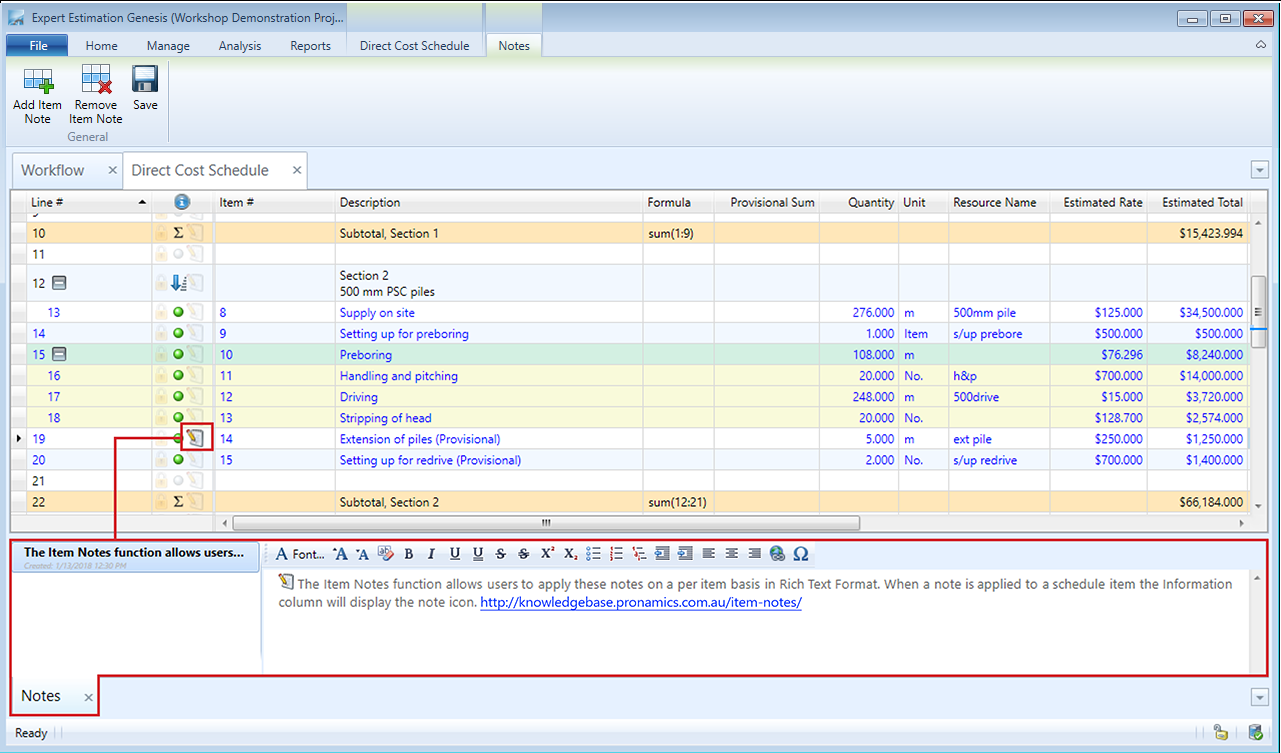Collapse the line 12 Section 2 group

tap(58, 283)
